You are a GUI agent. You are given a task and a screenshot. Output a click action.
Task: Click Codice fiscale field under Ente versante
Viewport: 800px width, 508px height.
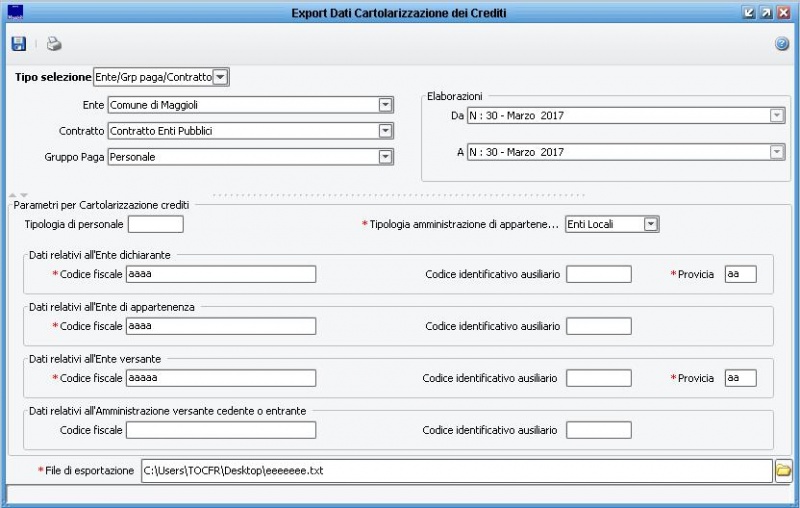(221, 378)
